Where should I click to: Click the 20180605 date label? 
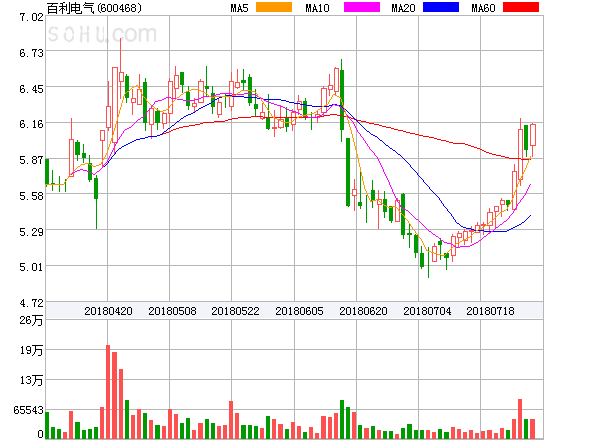click(x=299, y=311)
